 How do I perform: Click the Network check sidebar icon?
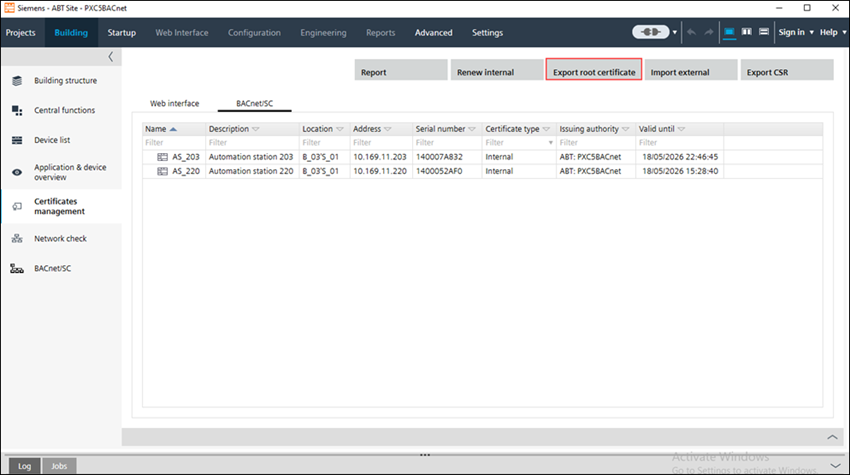(x=17, y=239)
